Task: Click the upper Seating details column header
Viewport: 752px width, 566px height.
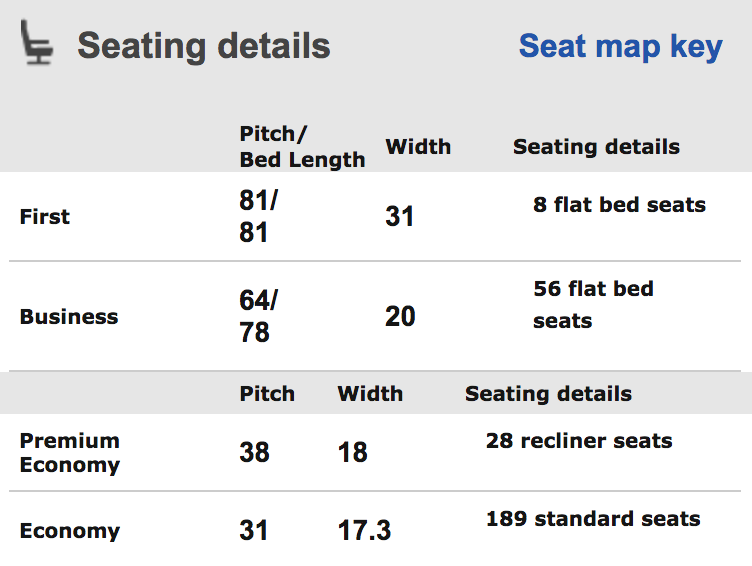Action: (596, 147)
